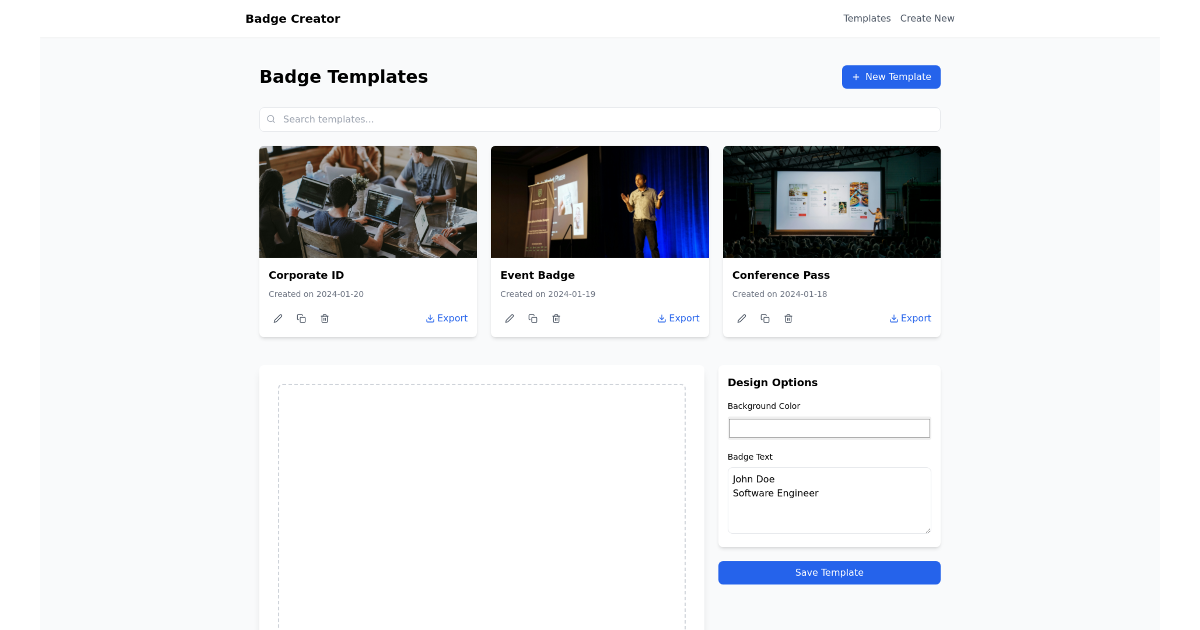This screenshot has height=630, width=1200.
Task: Duplicate the Corporate ID template
Action: [301, 318]
